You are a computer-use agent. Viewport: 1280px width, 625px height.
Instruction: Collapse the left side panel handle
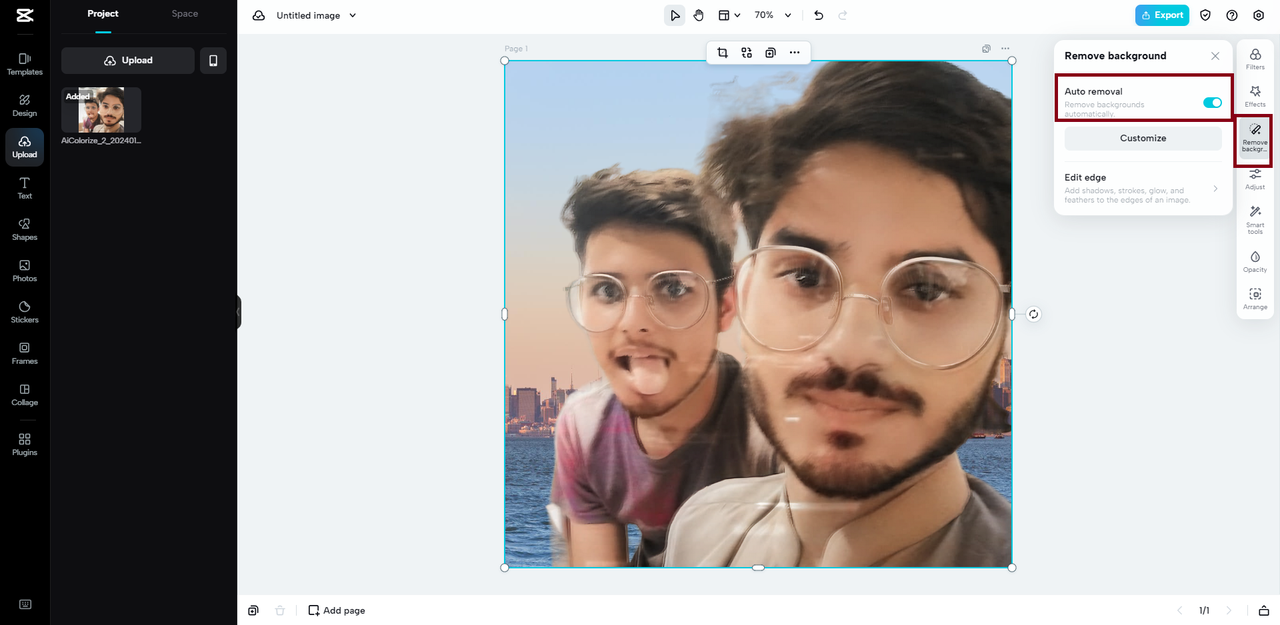(238, 312)
